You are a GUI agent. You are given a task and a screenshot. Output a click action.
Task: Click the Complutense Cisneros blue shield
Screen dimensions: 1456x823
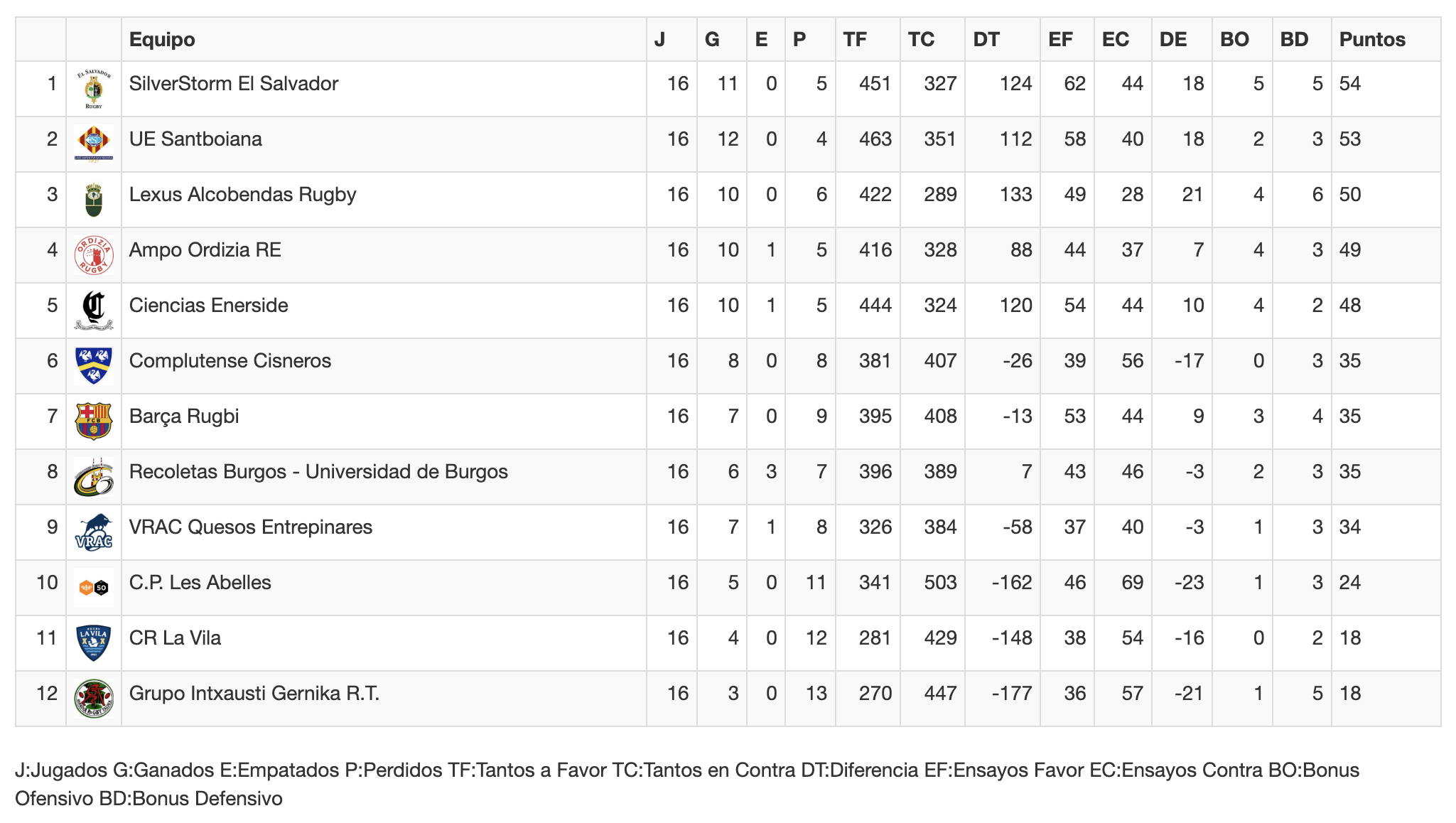tap(94, 366)
